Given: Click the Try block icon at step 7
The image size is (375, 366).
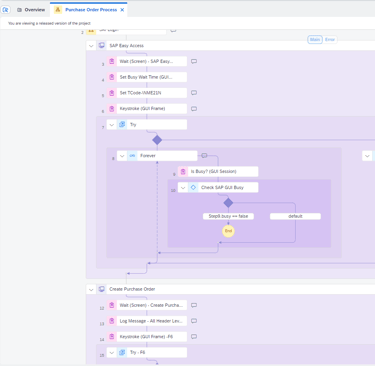Looking at the screenshot, I should (122, 125).
